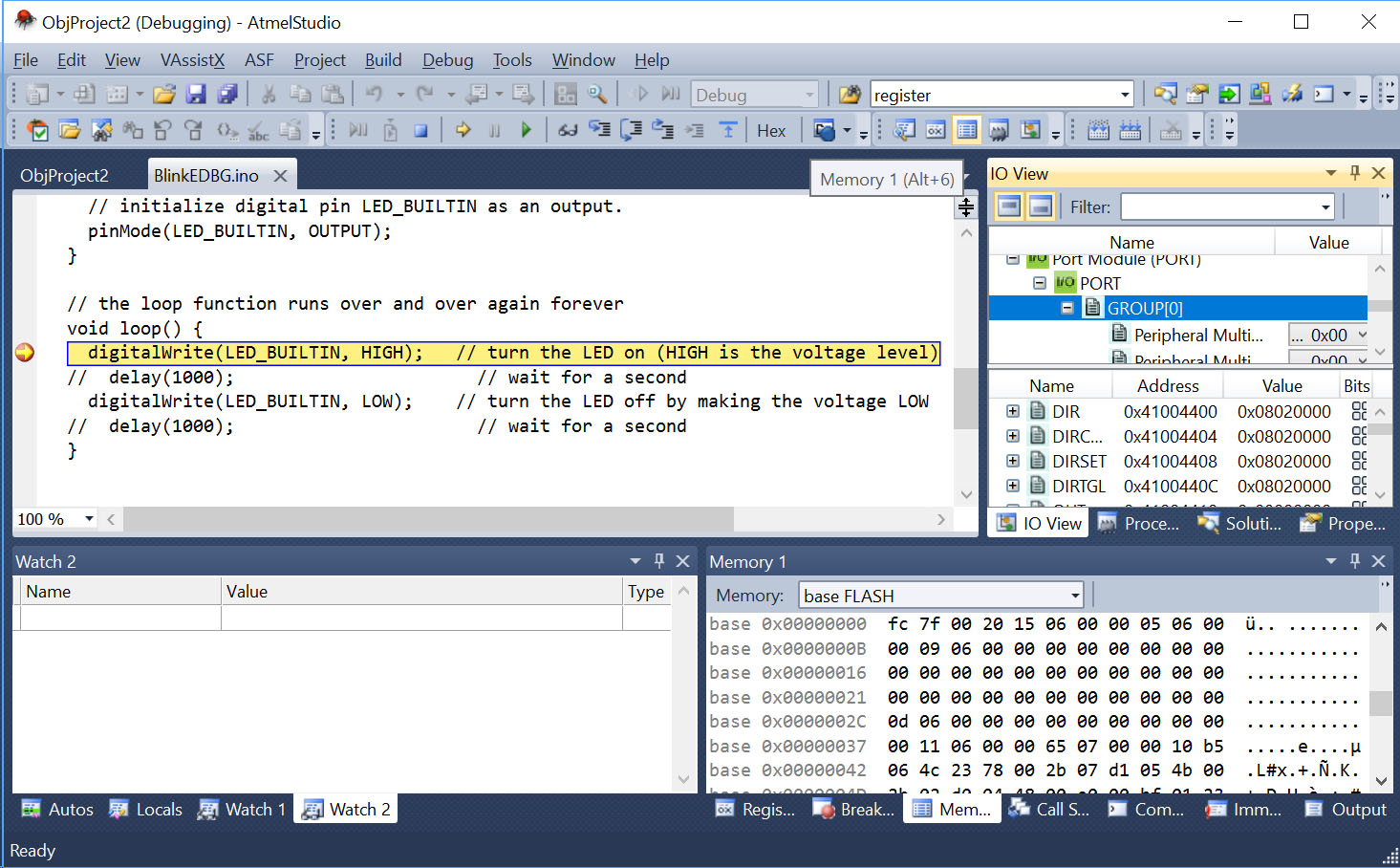
Task: Open the register search combo box
Action: point(1125,95)
